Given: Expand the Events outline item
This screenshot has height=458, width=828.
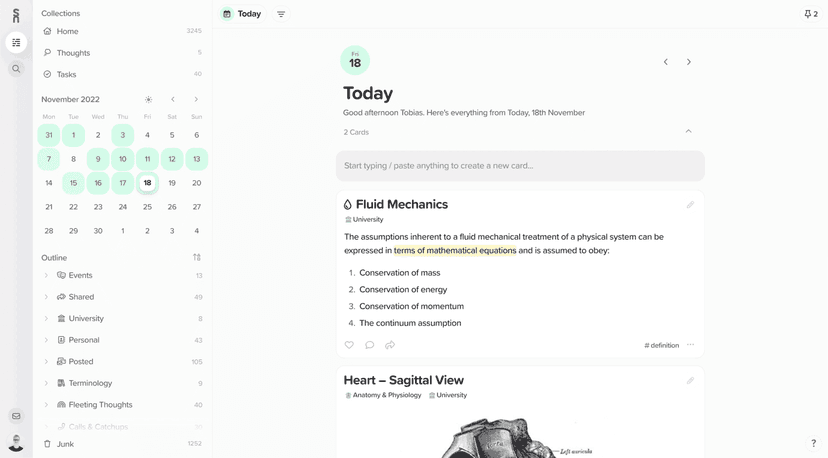Looking at the screenshot, I should (46, 276).
